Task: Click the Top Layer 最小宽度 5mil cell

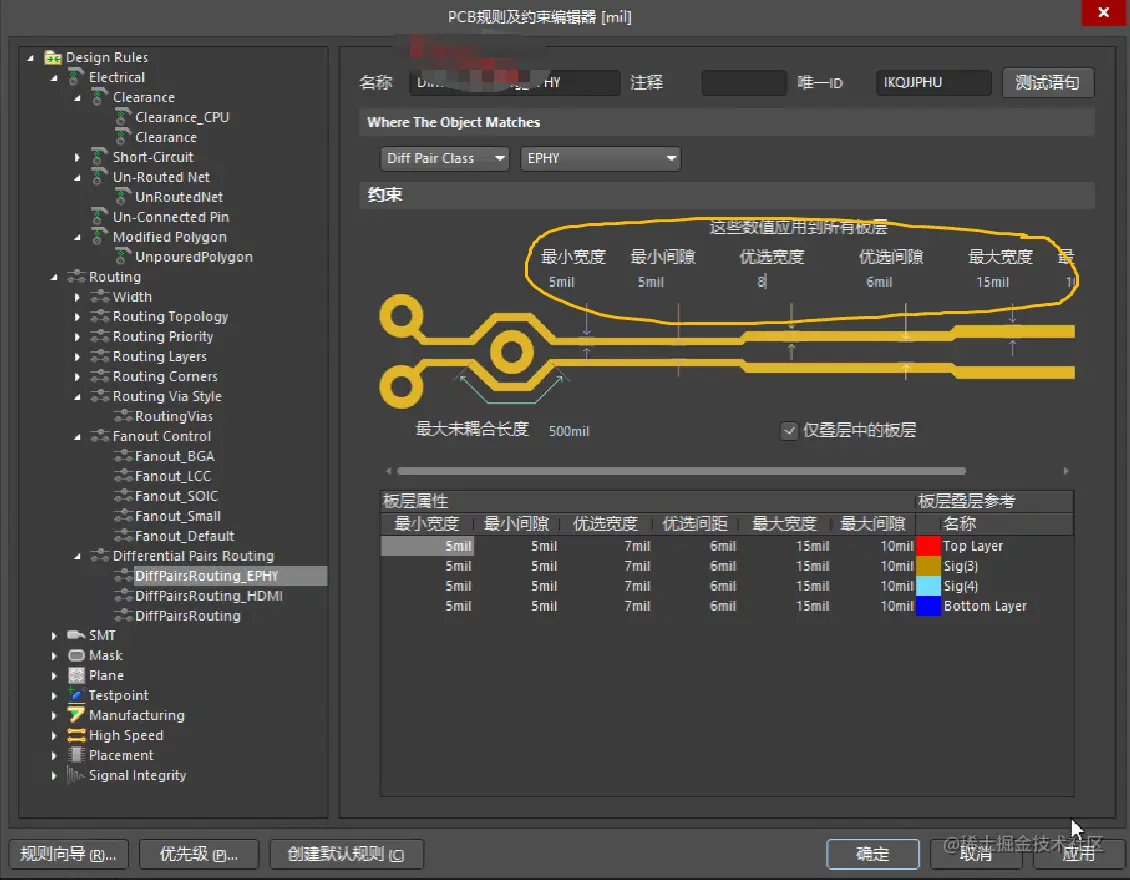Action: pyautogui.click(x=427, y=546)
